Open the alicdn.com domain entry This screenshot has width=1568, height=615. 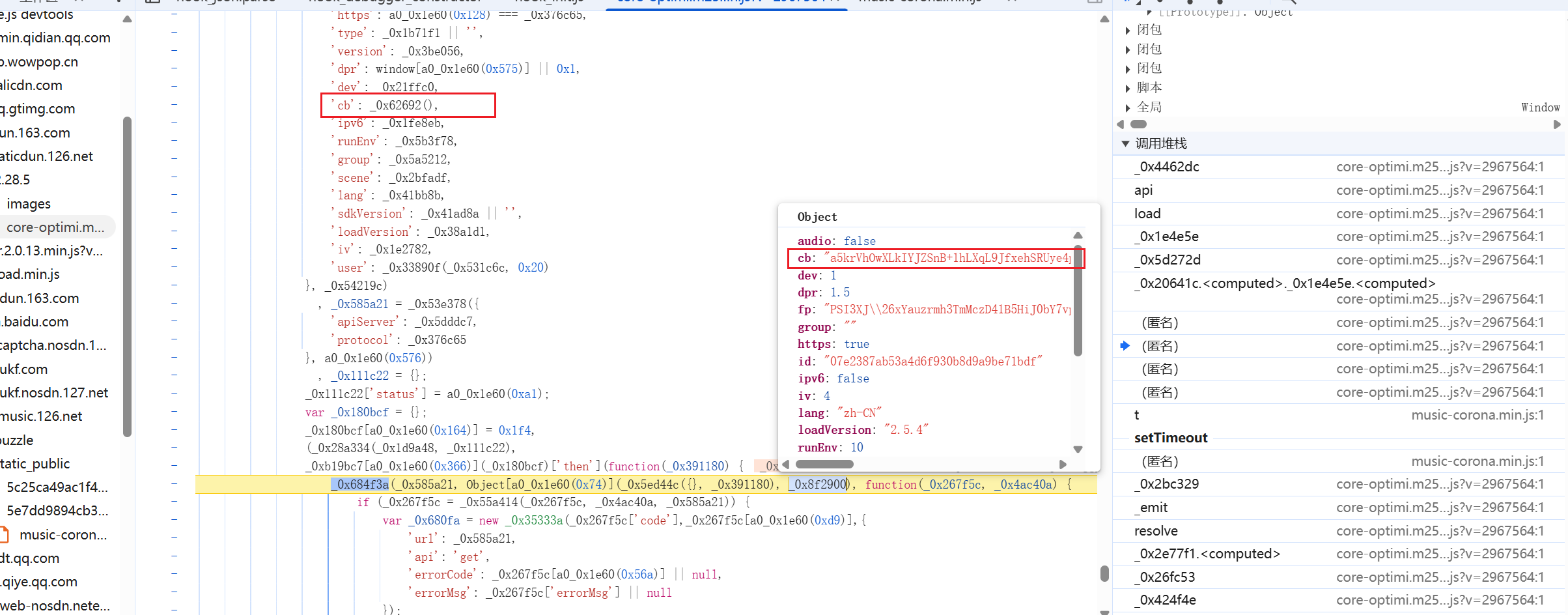coord(31,85)
